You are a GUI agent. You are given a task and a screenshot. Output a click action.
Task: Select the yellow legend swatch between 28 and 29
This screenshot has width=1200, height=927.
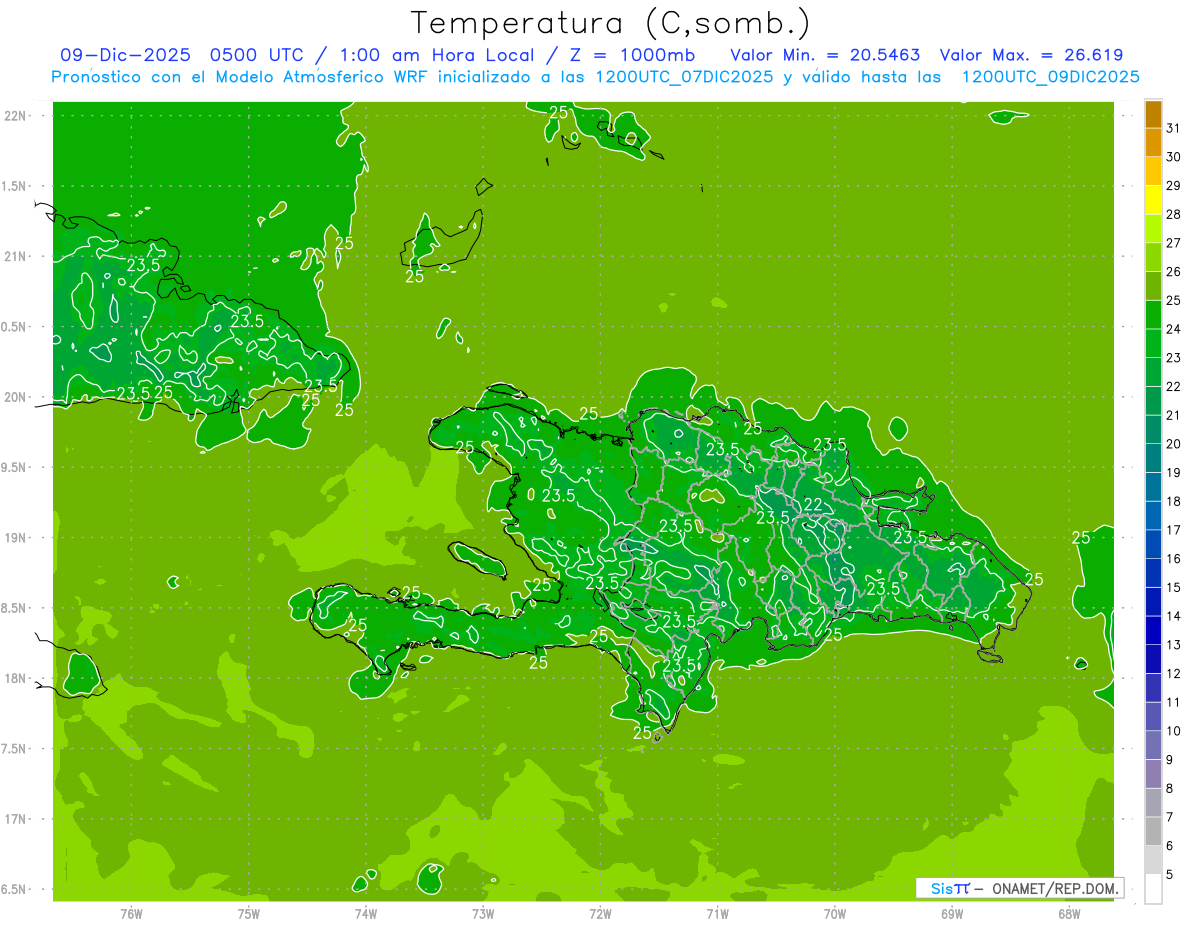tap(1153, 200)
